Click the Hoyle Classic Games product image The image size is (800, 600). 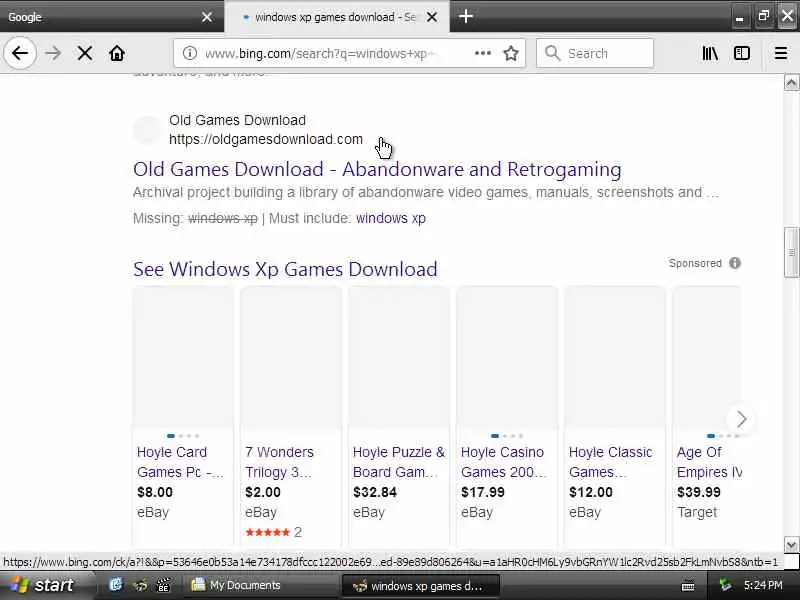[615, 357]
